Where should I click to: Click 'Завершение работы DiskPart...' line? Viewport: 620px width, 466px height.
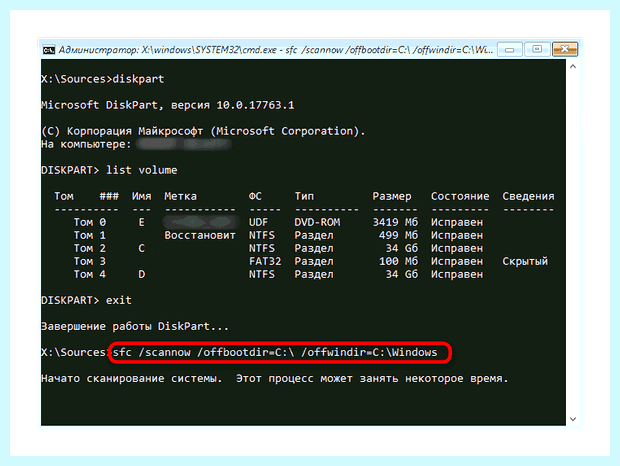click(135, 326)
